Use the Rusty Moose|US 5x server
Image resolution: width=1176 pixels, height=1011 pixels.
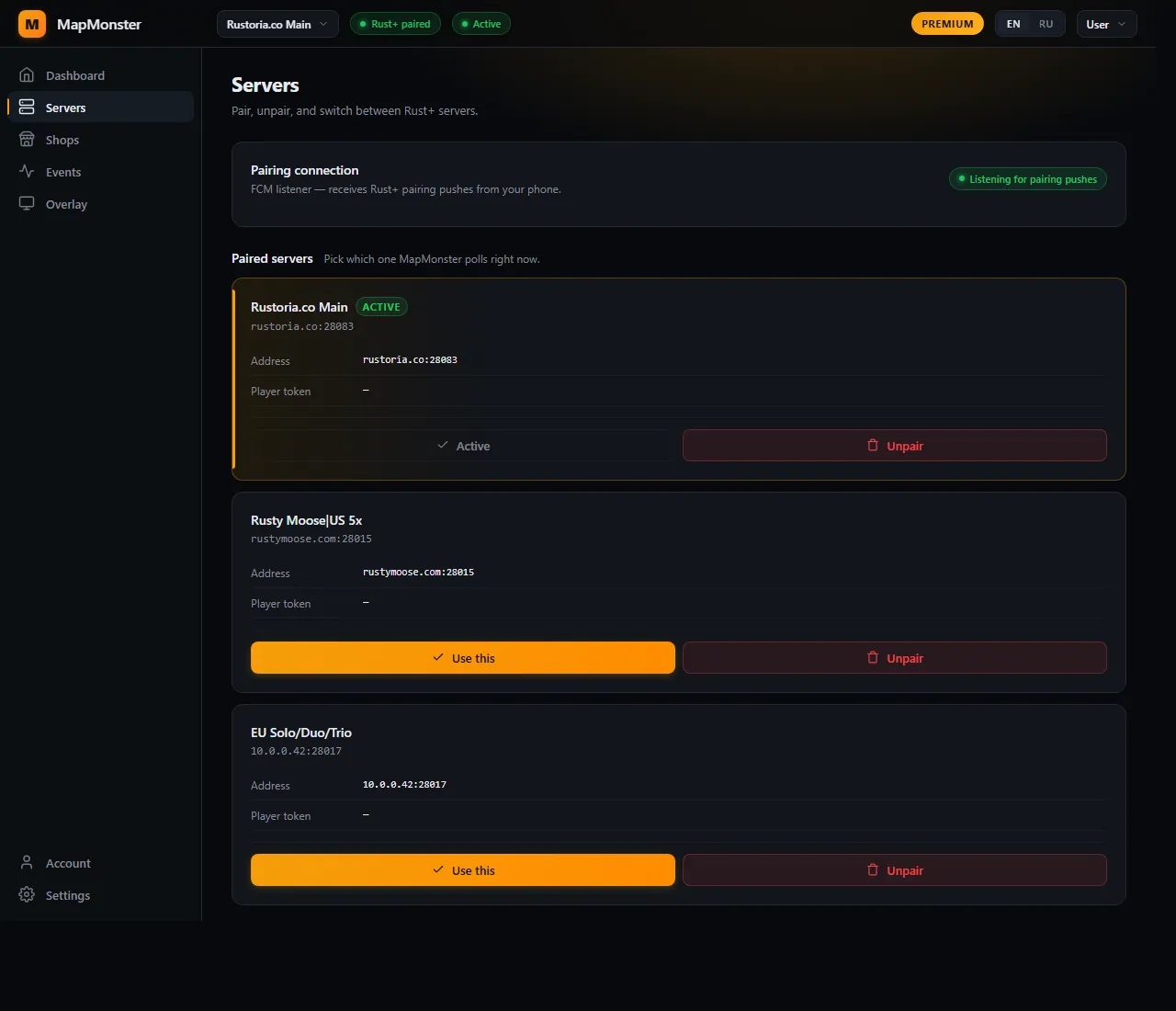point(463,658)
